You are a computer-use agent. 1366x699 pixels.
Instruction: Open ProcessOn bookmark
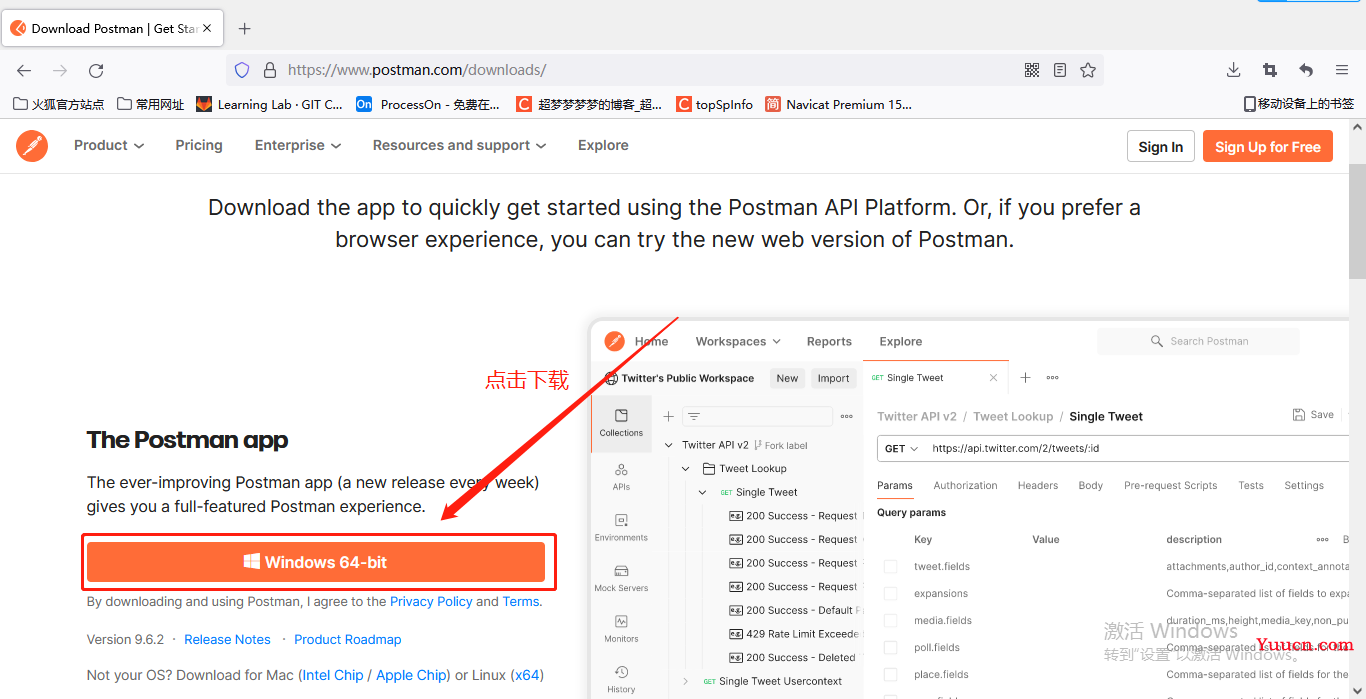tap(428, 104)
